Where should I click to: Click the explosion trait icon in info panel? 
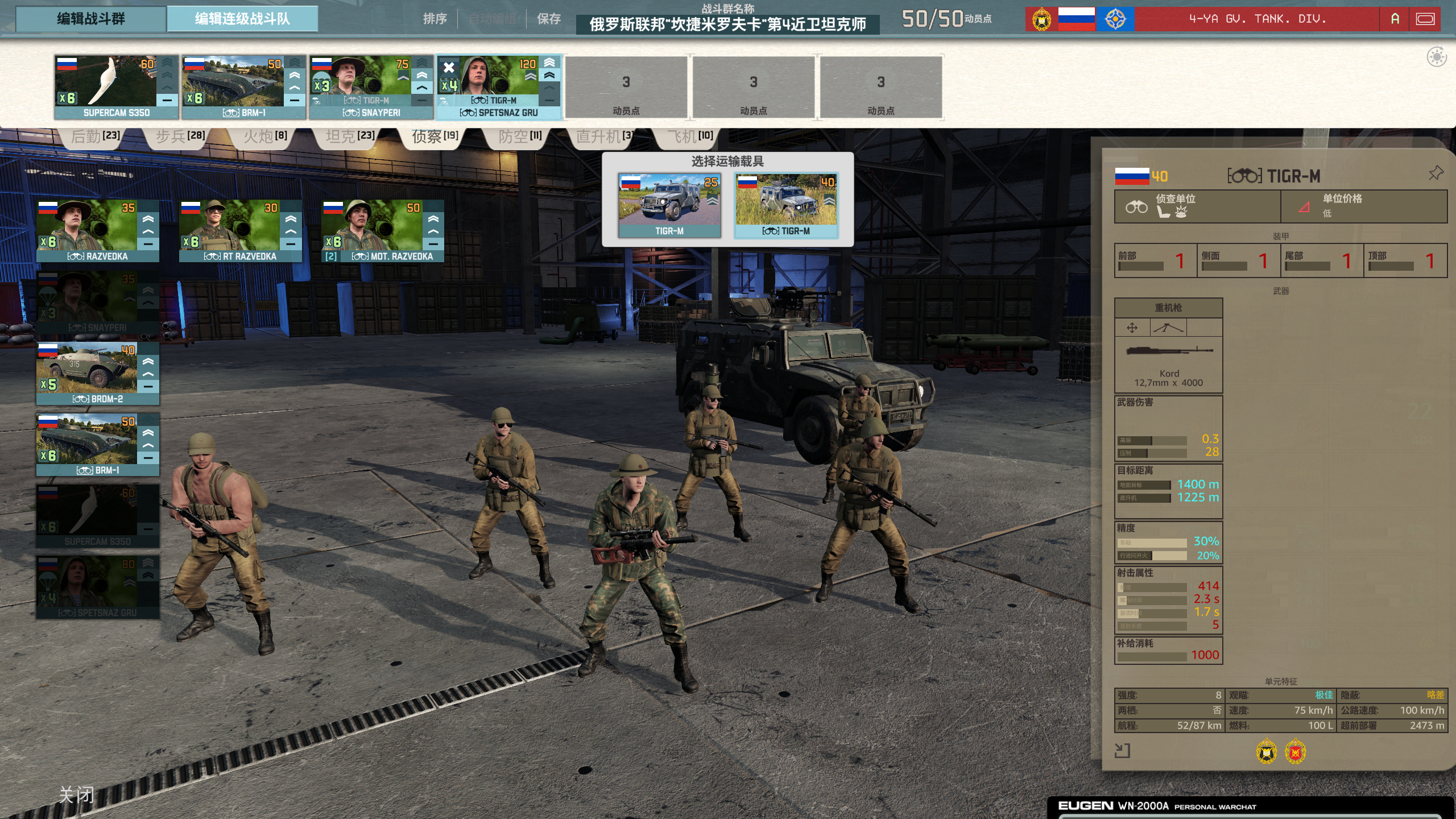point(1181,212)
